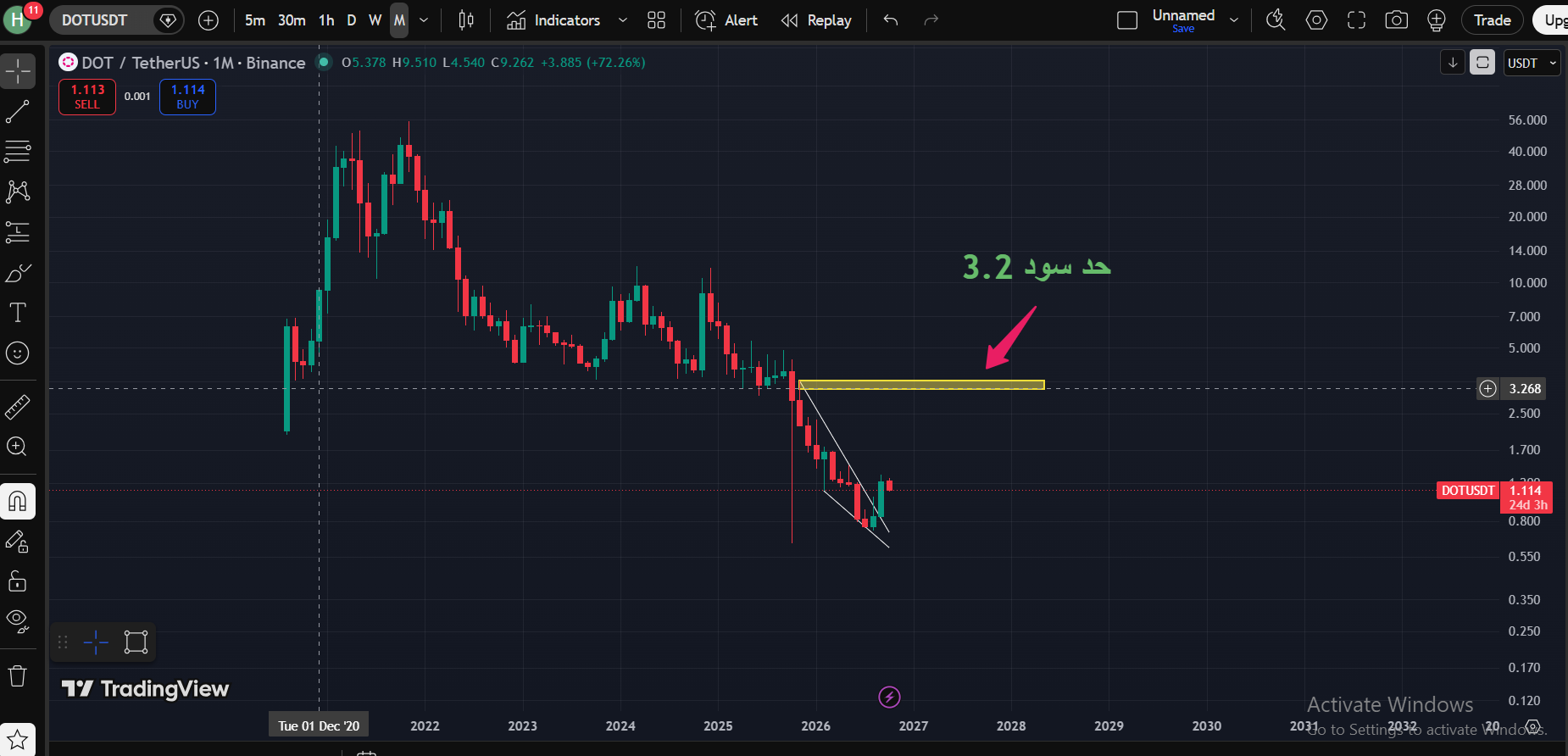1568x756 pixels.
Task: Open the emoji icons tool
Action: [x=18, y=353]
